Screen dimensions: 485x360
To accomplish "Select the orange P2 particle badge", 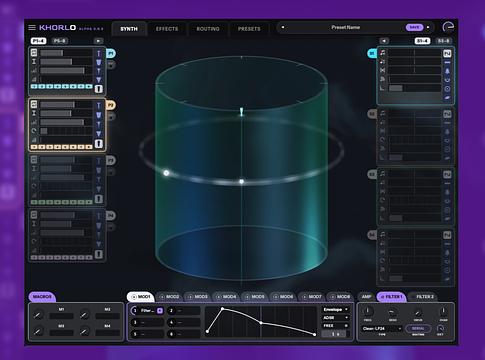I will pos(111,105).
